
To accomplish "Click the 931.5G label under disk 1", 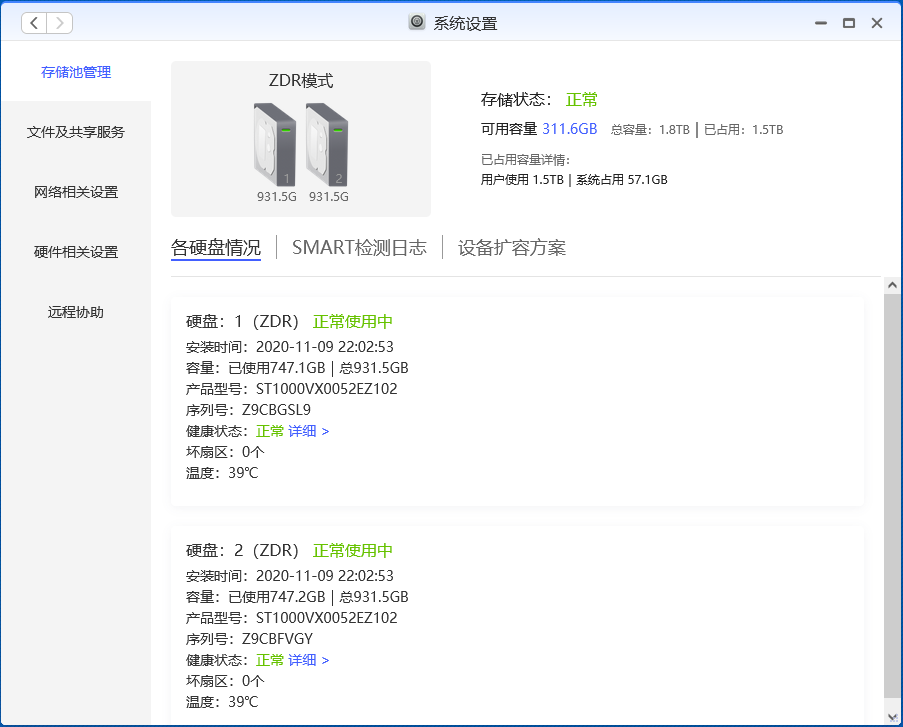I will pyautogui.click(x=277, y=197).
